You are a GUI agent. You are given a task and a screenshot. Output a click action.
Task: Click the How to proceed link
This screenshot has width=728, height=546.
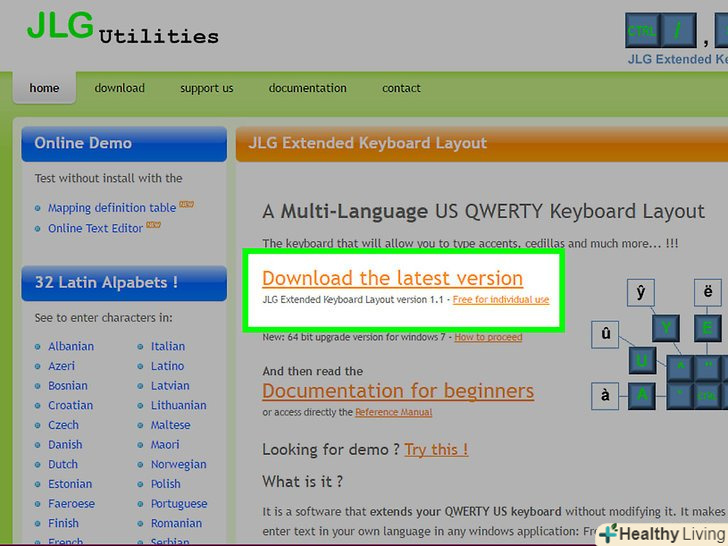488,337
